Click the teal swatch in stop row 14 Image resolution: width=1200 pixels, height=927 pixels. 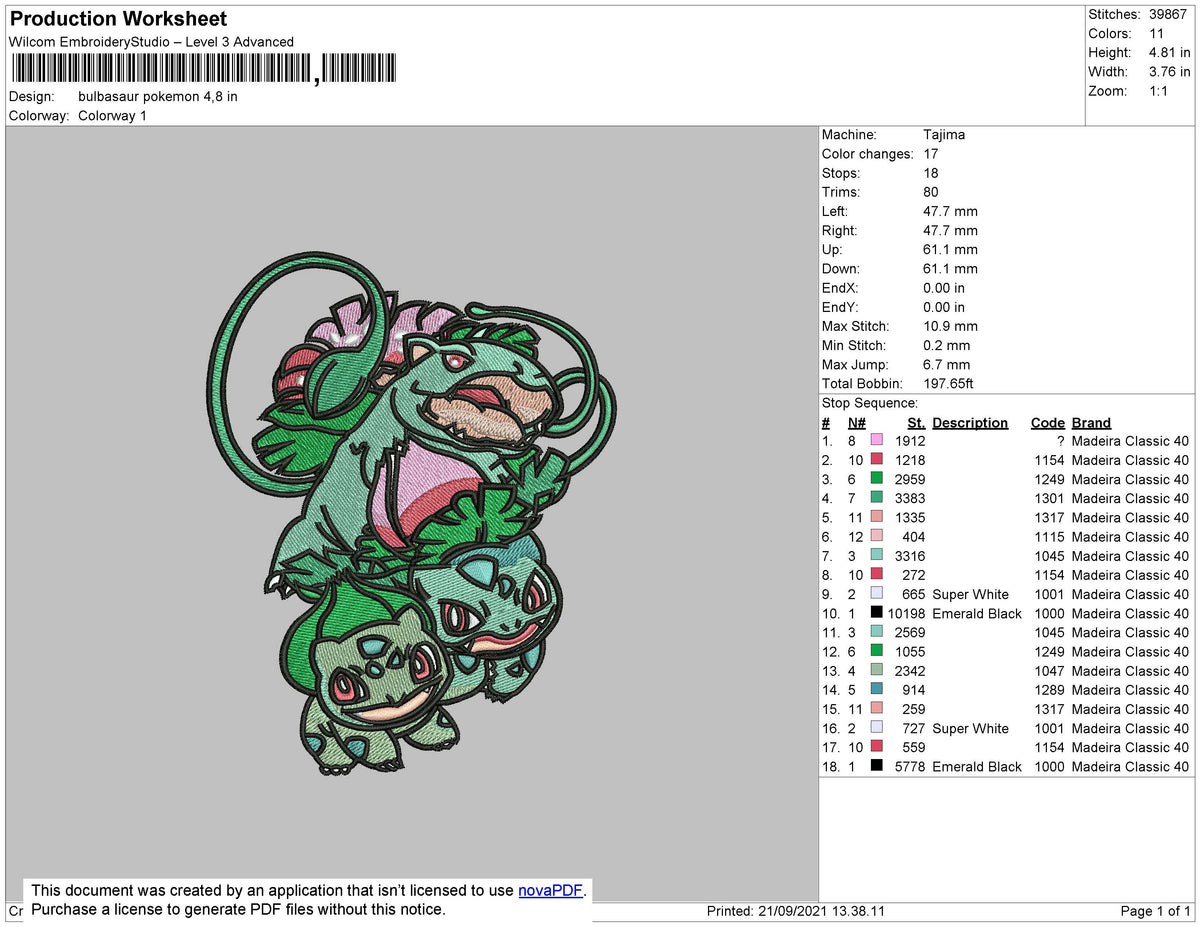(x=877, y=690)
